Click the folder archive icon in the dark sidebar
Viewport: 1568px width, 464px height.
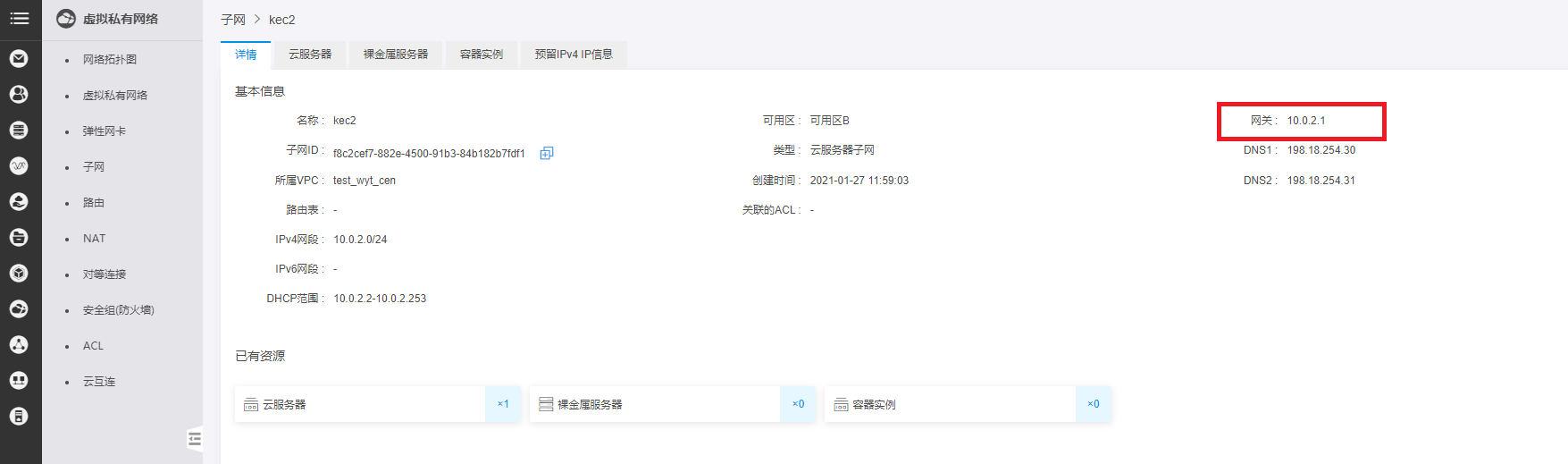(x=19, y=238)
